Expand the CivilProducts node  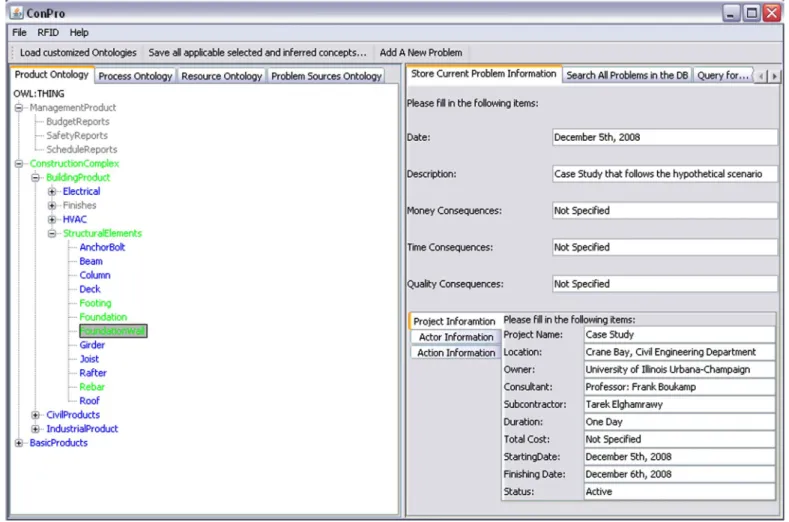[x=35, y=415]
